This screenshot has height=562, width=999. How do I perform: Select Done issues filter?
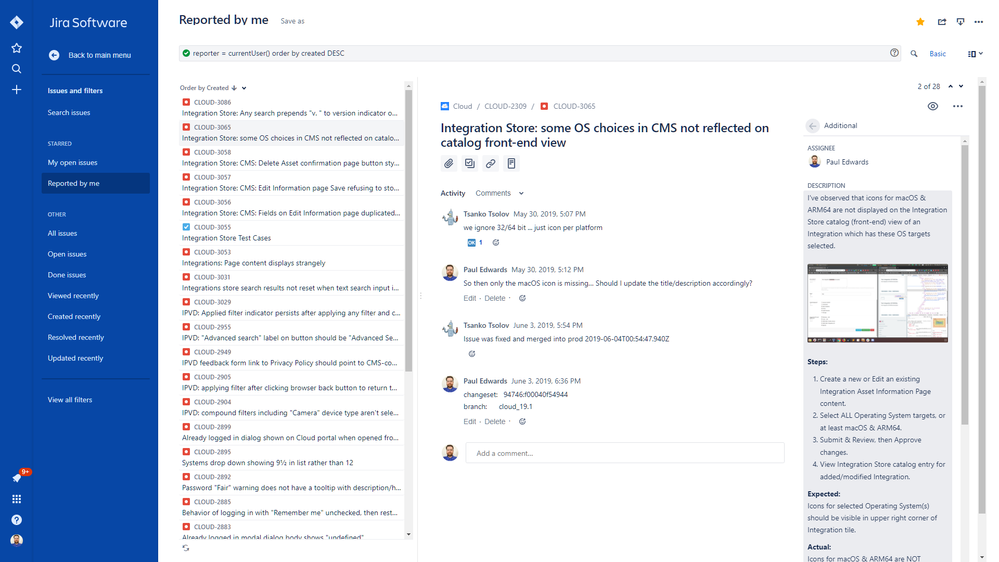67,275
